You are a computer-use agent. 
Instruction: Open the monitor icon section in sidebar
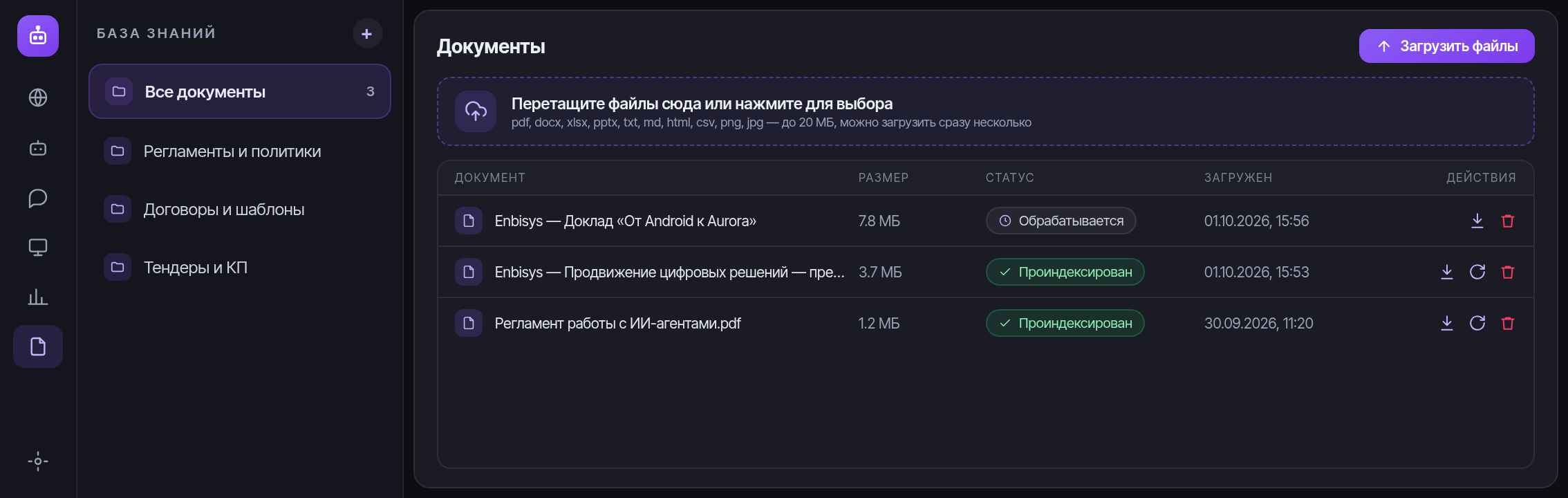[x=38, y=248]
